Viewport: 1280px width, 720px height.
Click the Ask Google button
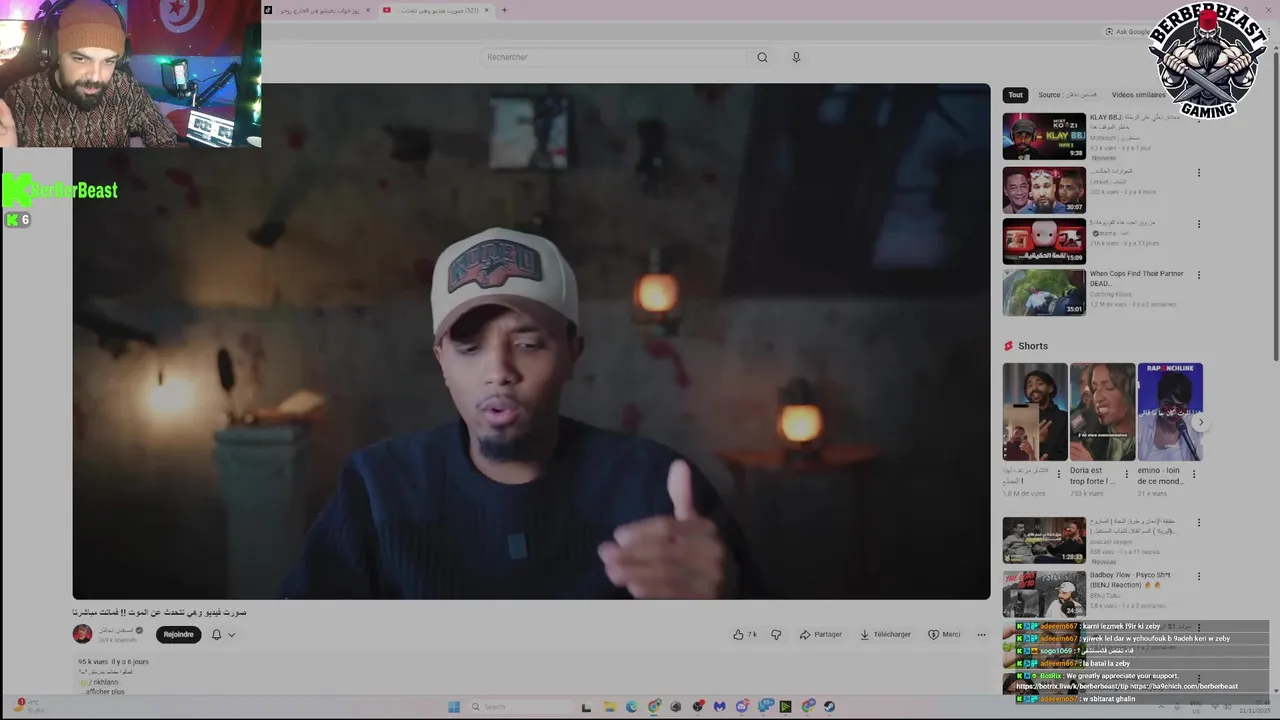(1128, 31)
